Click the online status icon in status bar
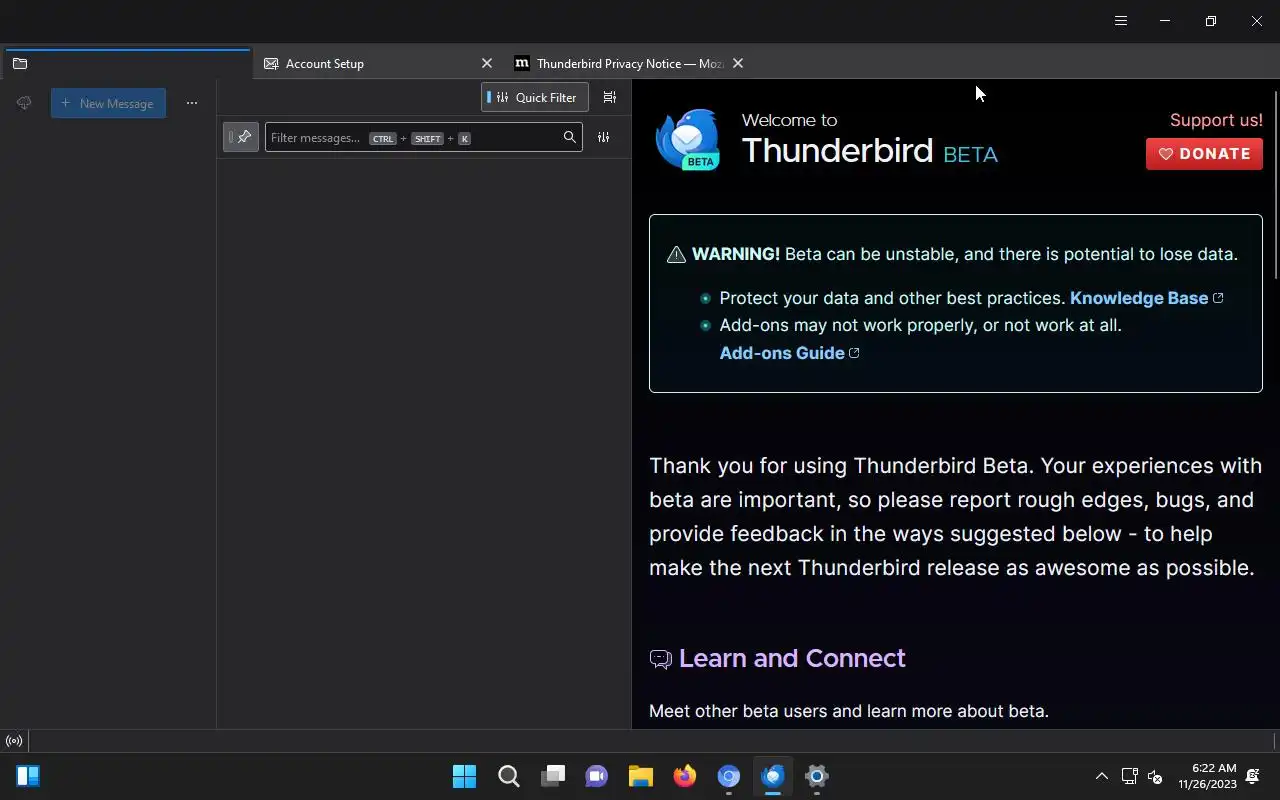Viewport: 1280px width, 800px height. point(14,741)
